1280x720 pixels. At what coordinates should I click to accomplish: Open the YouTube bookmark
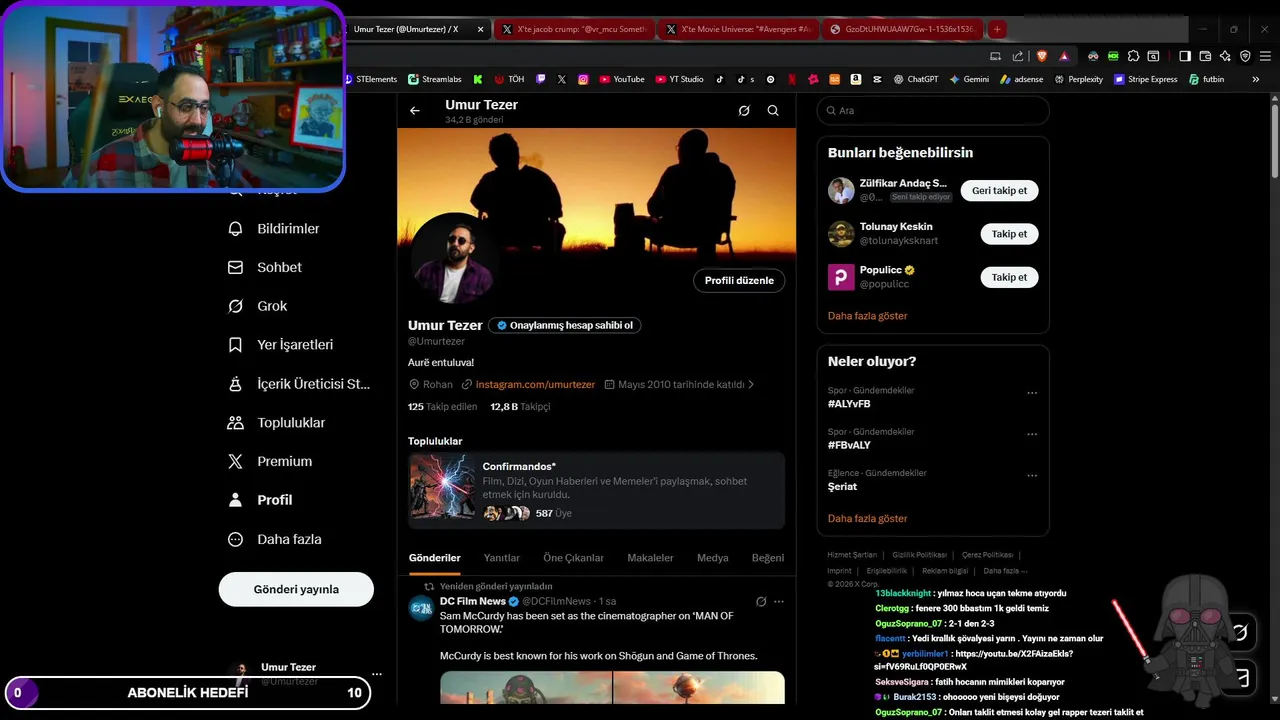[x=621, y=79]
